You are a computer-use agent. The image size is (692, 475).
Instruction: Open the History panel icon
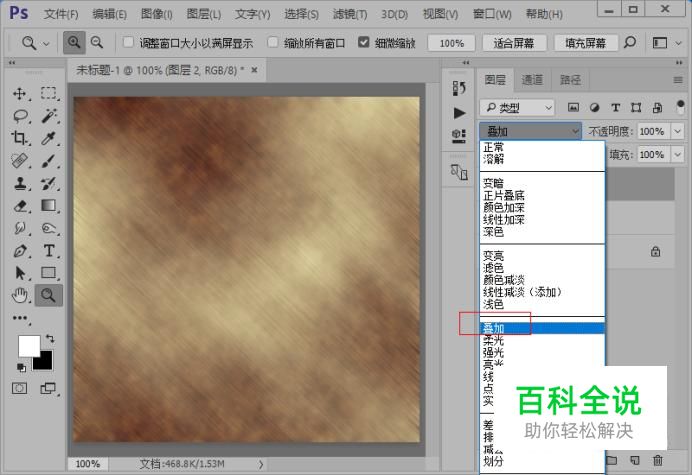pyautogui.click(x=459, y=88)
